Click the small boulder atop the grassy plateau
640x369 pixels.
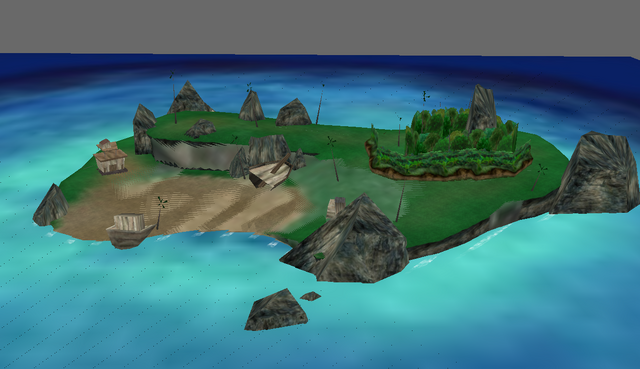pyautogui.click(x=200, y=128)
